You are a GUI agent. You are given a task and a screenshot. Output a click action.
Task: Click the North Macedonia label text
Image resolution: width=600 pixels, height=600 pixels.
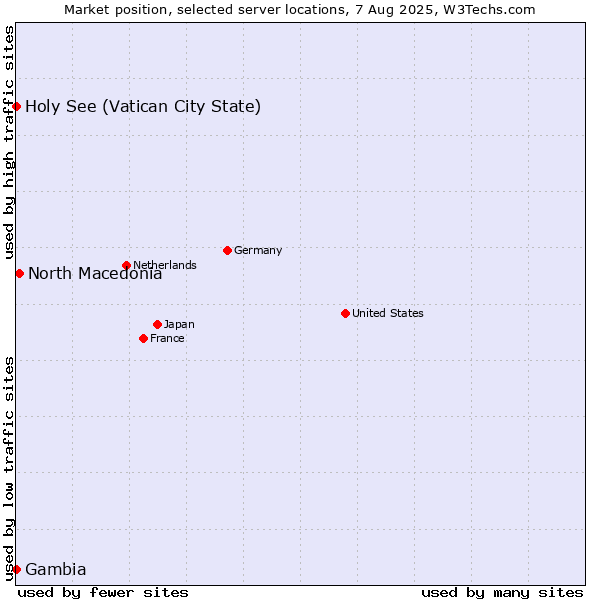click(95, 274)
